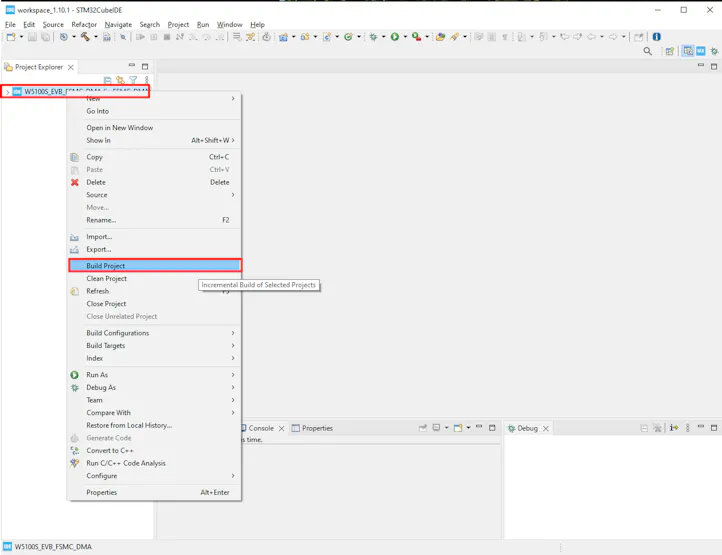Choose Refresh in the context menu
722x555 pixels.
(x=155, y=291)
